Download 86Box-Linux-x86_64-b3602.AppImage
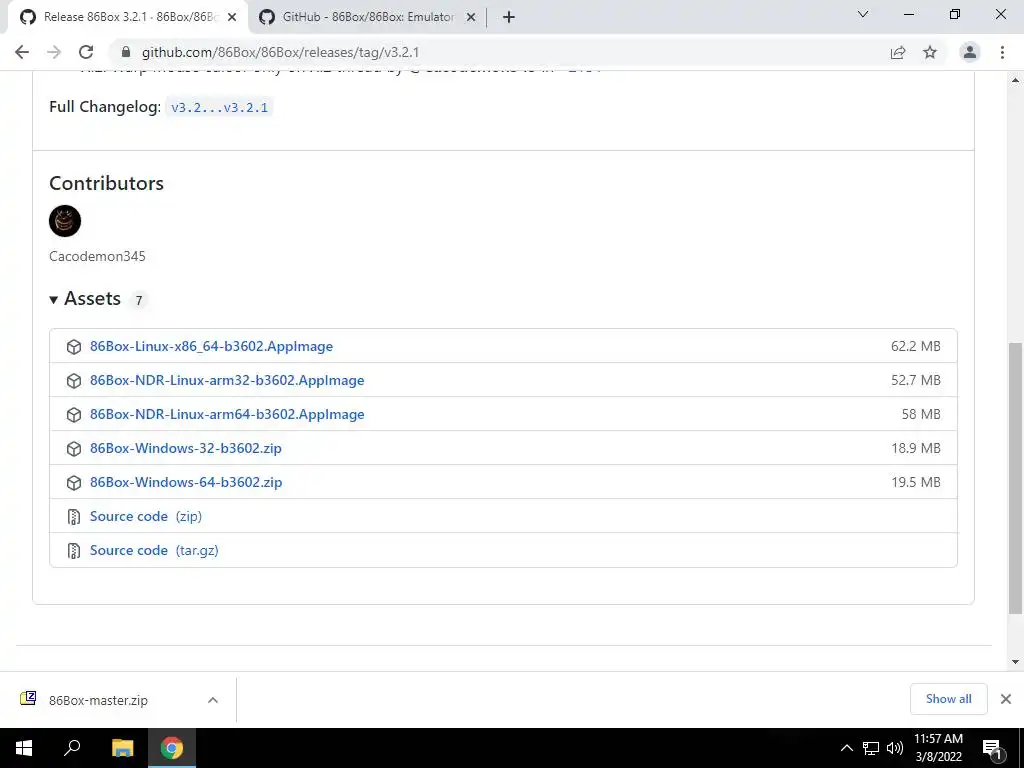 pos(211,346)
